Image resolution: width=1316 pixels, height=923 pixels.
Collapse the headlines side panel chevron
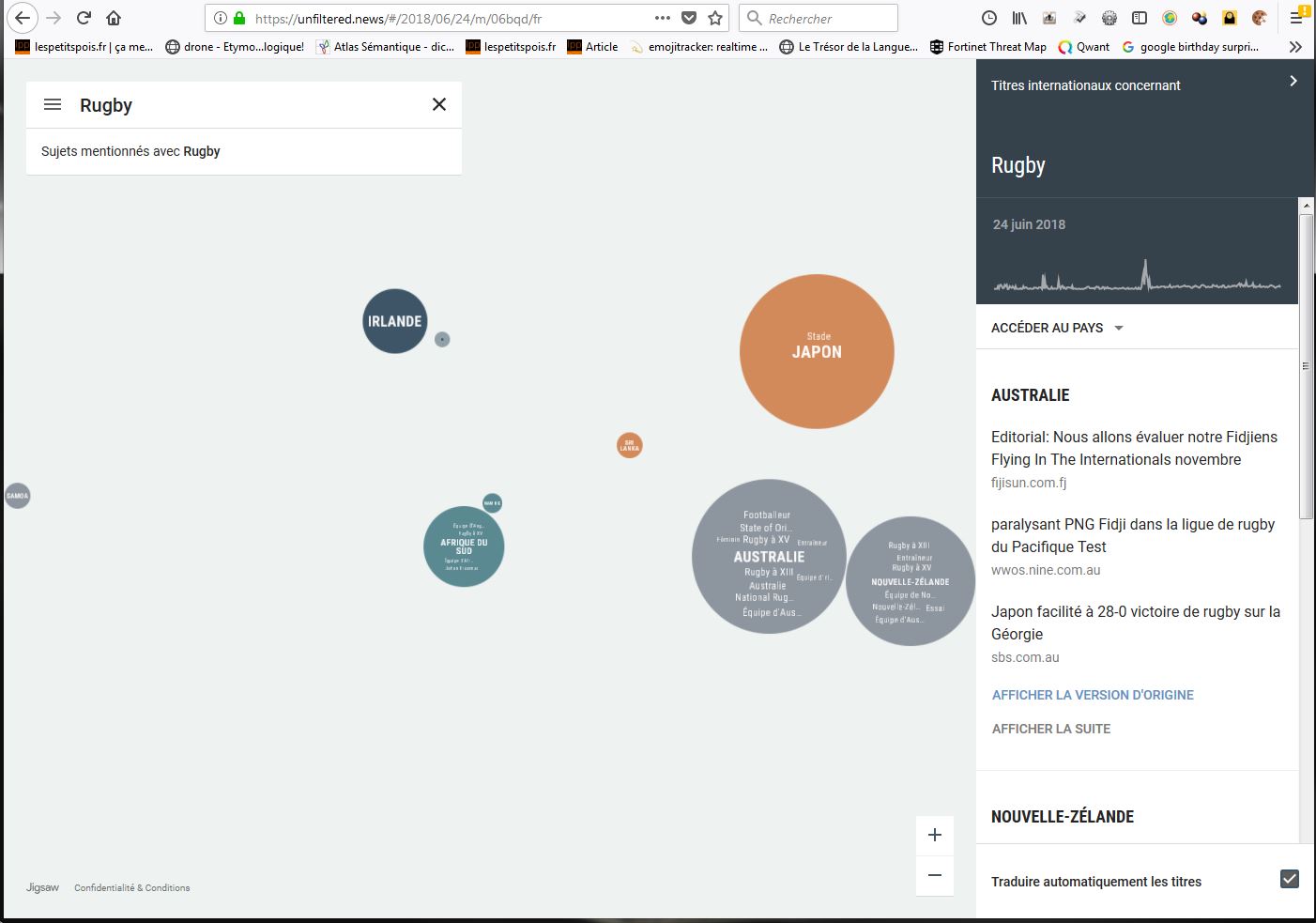pos(1293,82)
